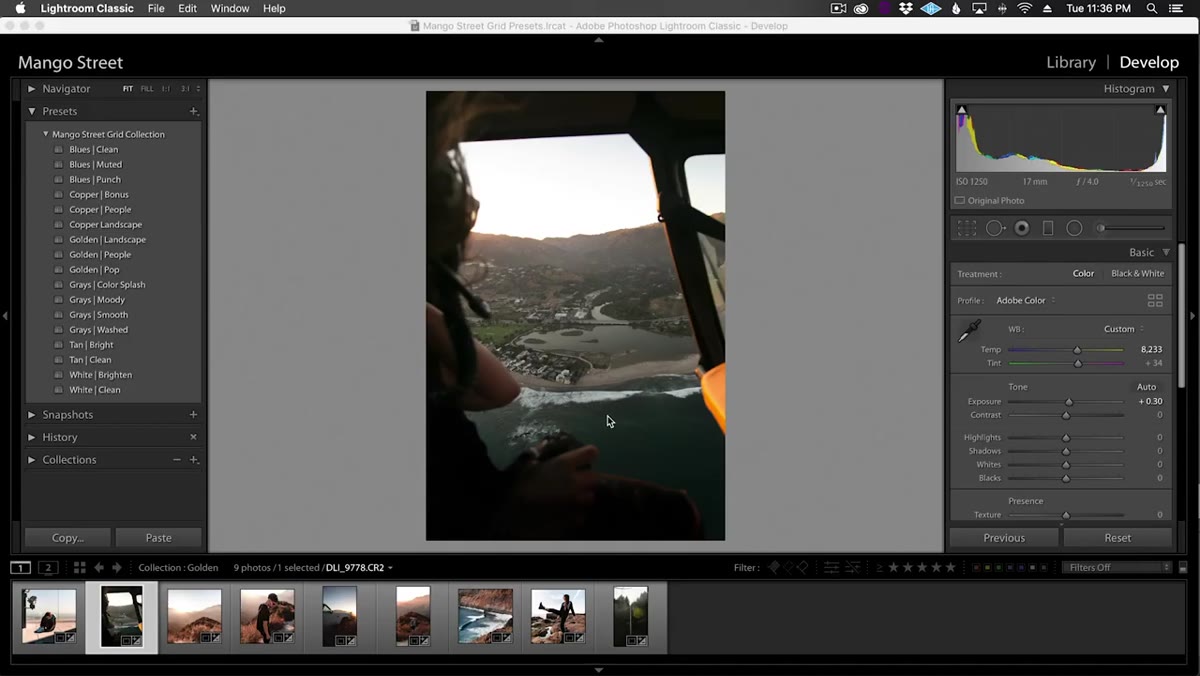This screenshot has height=676, width=1200.
Task: Open the Profile Browser grid icon
Action: pyautogui.click(x=1155, y=300)
